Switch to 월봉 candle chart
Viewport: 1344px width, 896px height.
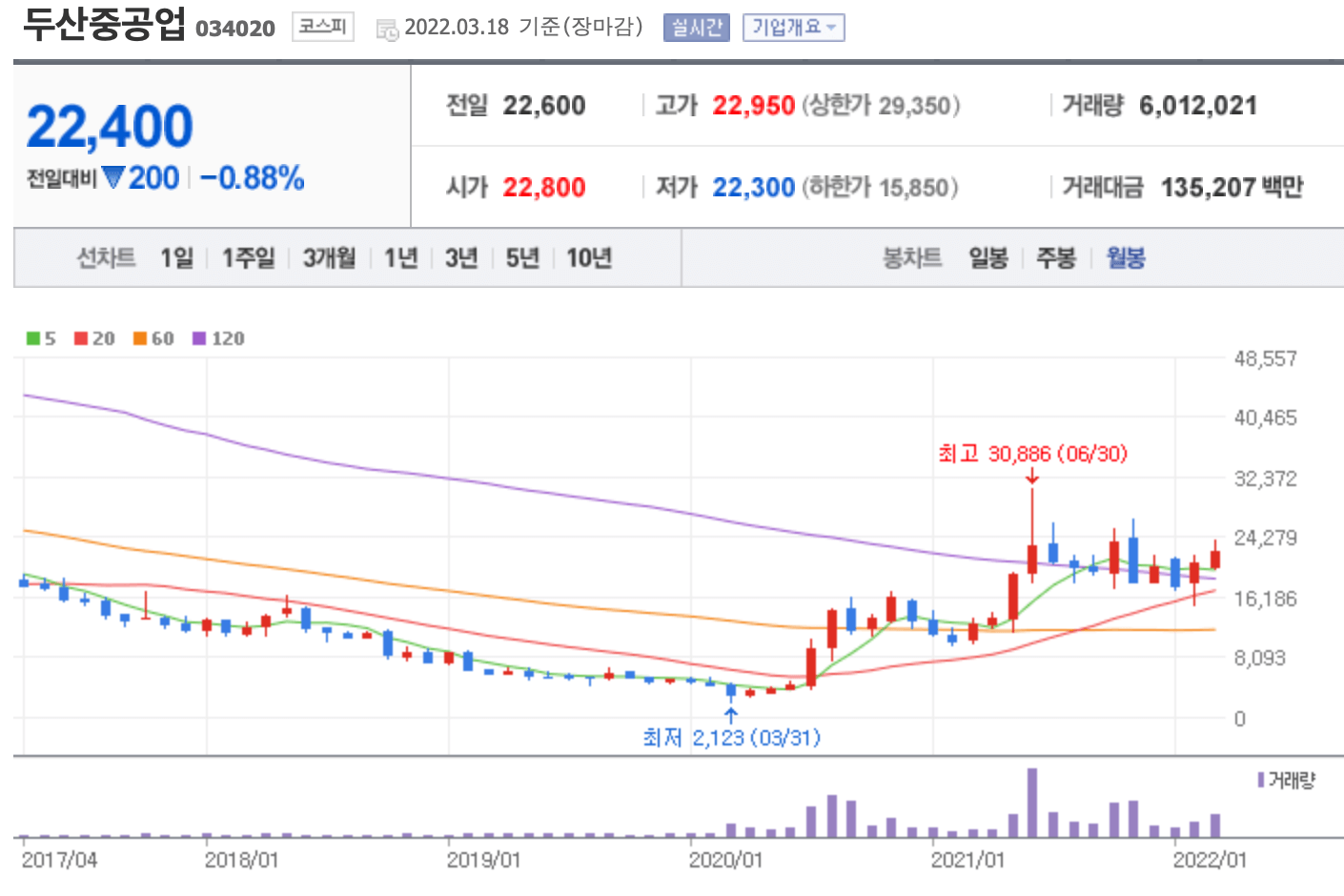click(1126, 257)
